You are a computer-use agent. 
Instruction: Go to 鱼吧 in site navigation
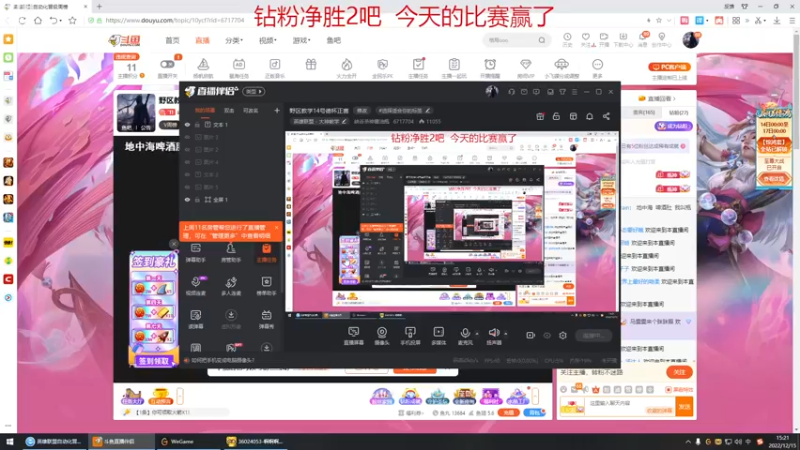click(334, 40)
